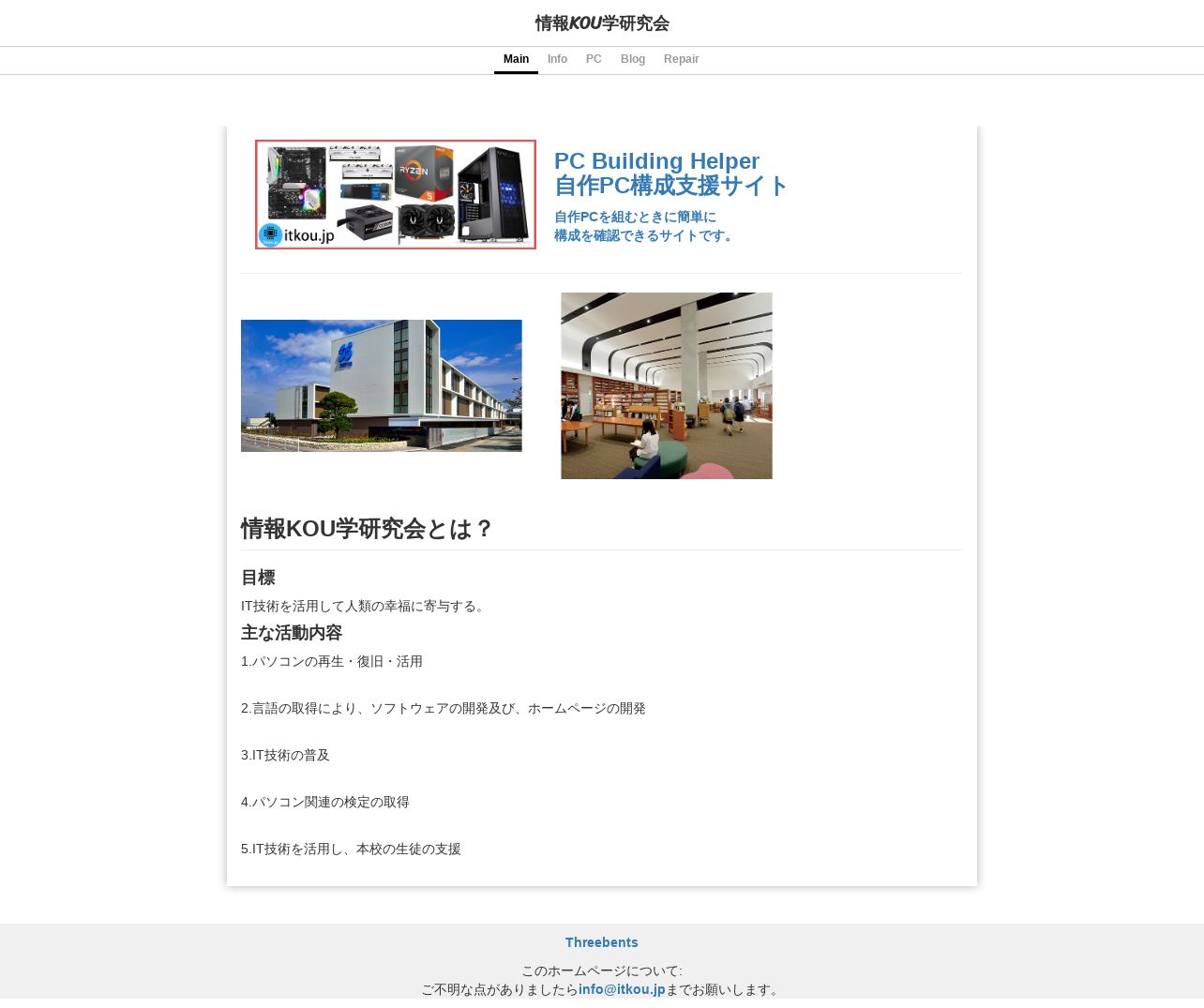
Task: Go to the Blog tab
Action: click(x=633, y=59)
